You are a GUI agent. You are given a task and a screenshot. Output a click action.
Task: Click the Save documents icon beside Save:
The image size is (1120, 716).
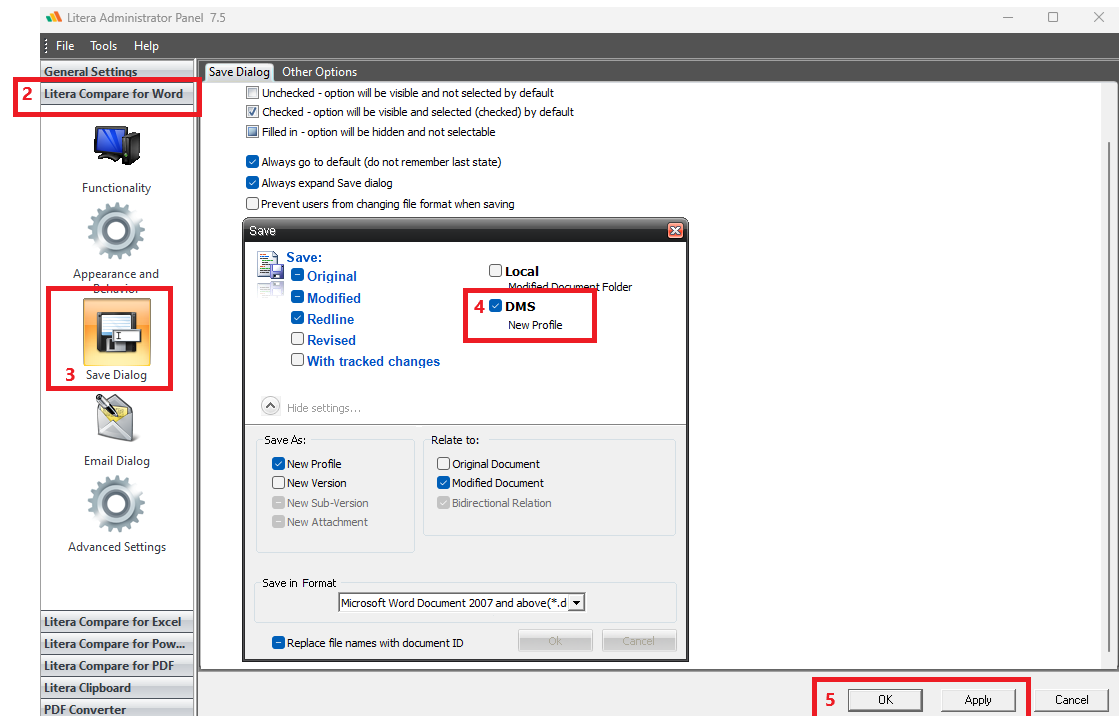coord(270,274)
